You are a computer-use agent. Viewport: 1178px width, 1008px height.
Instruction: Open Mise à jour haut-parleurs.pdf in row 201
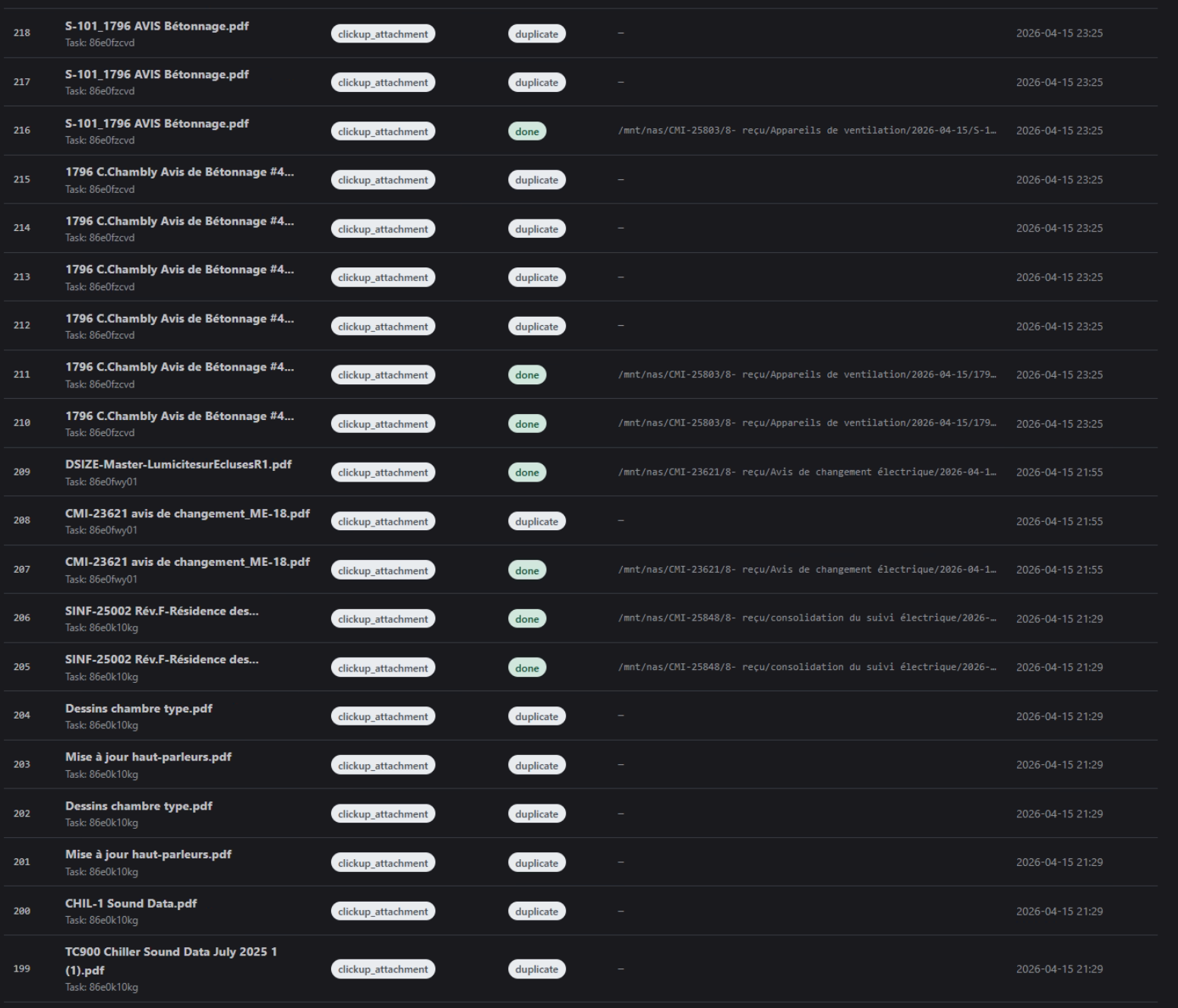[148, 855]
